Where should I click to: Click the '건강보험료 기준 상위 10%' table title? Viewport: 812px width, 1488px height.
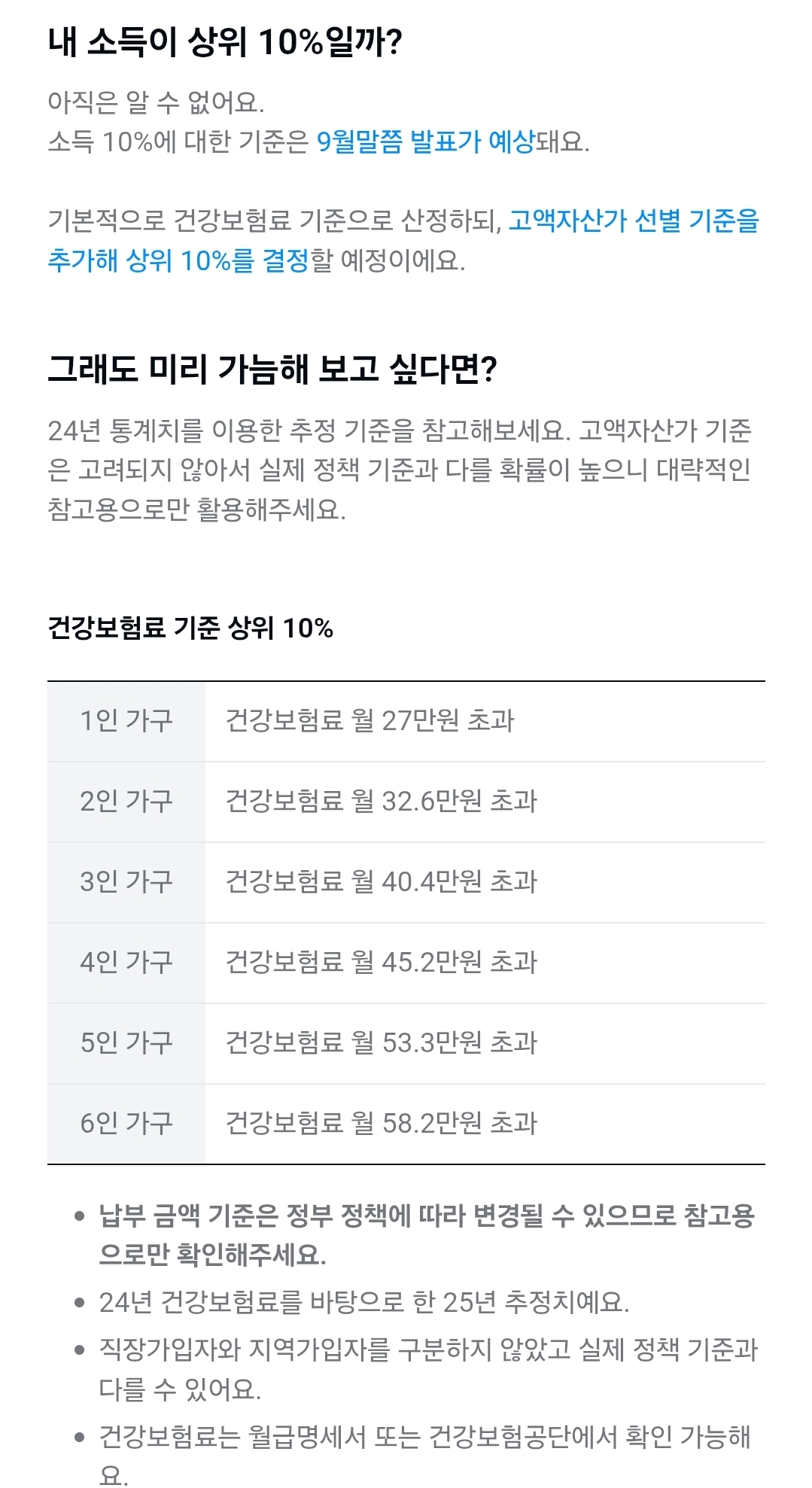click(190, 627)
